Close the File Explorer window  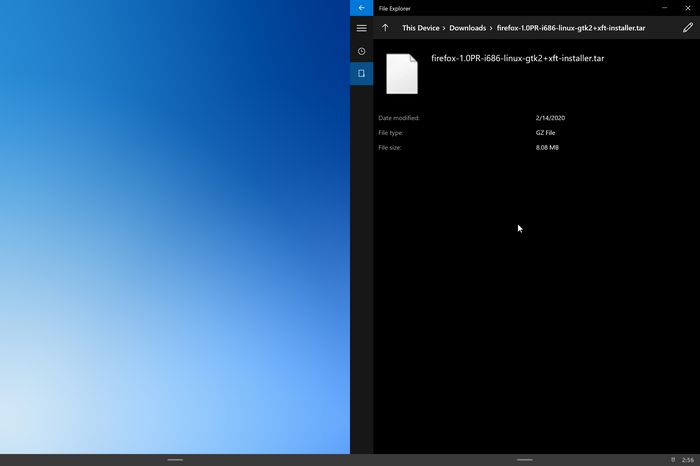688,8
